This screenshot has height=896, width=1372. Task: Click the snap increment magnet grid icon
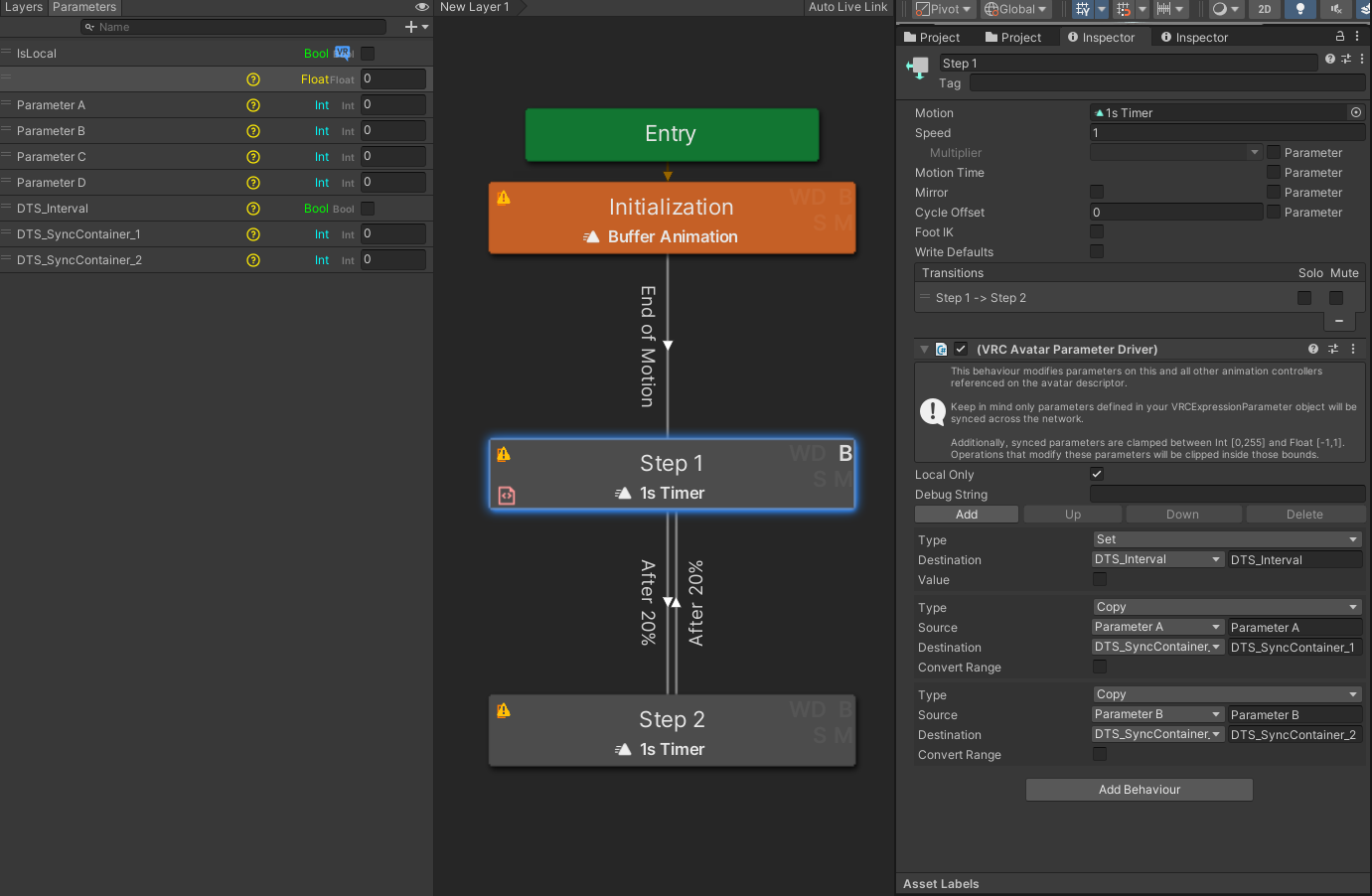click(x=1124, y=9)
